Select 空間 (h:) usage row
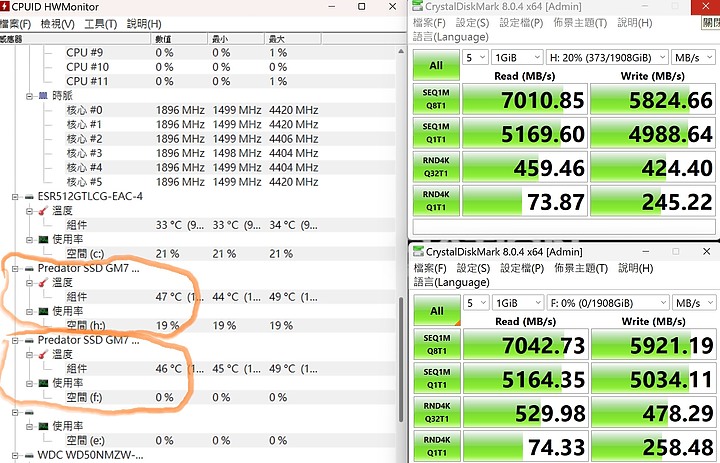This screenshot has height=463, width=720. pos(197,326)
